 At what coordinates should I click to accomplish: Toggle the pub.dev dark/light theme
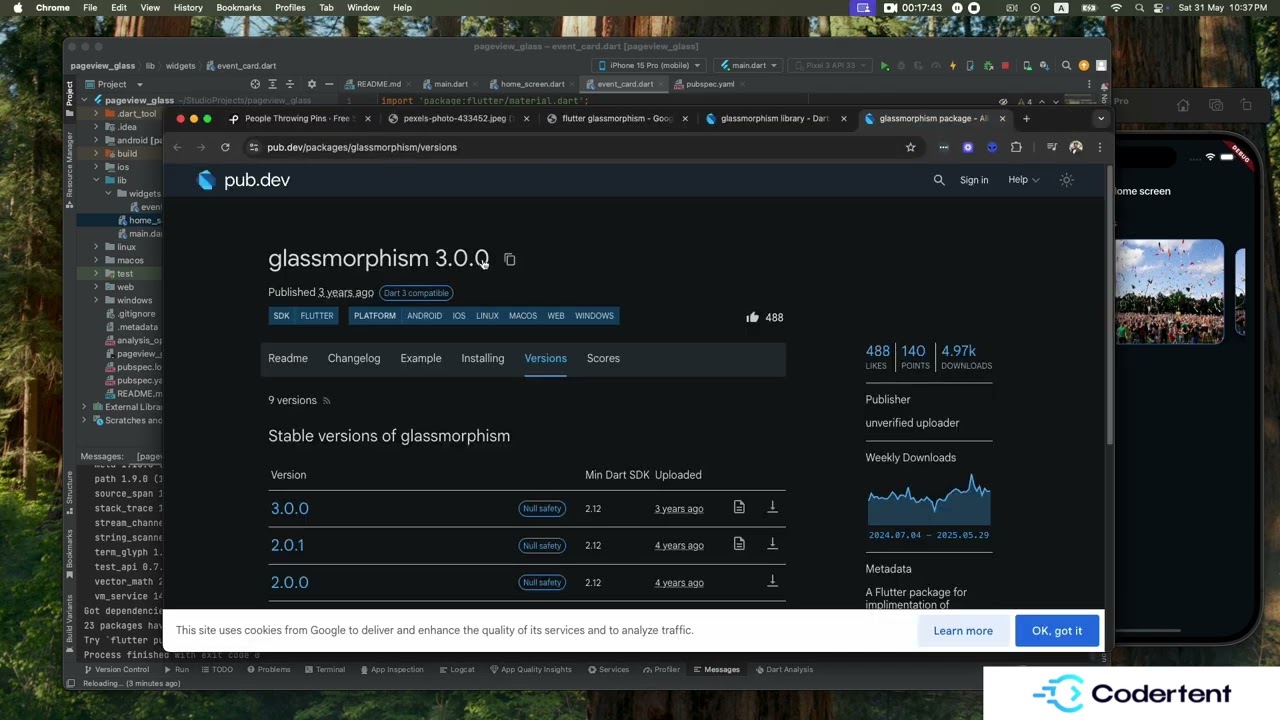click(x=1067, y=180)
